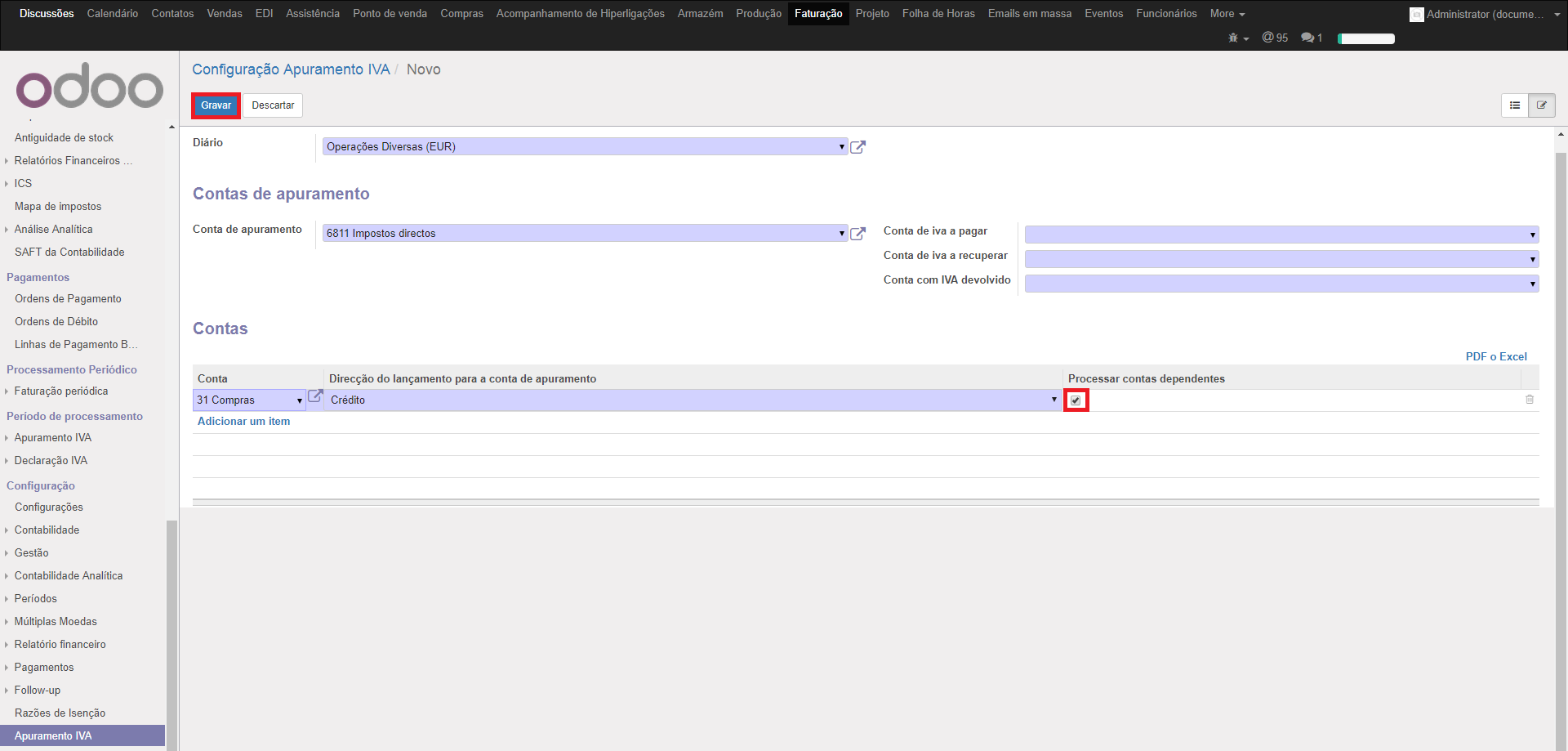Switch to form view icon

click(x=1542, y=105)
